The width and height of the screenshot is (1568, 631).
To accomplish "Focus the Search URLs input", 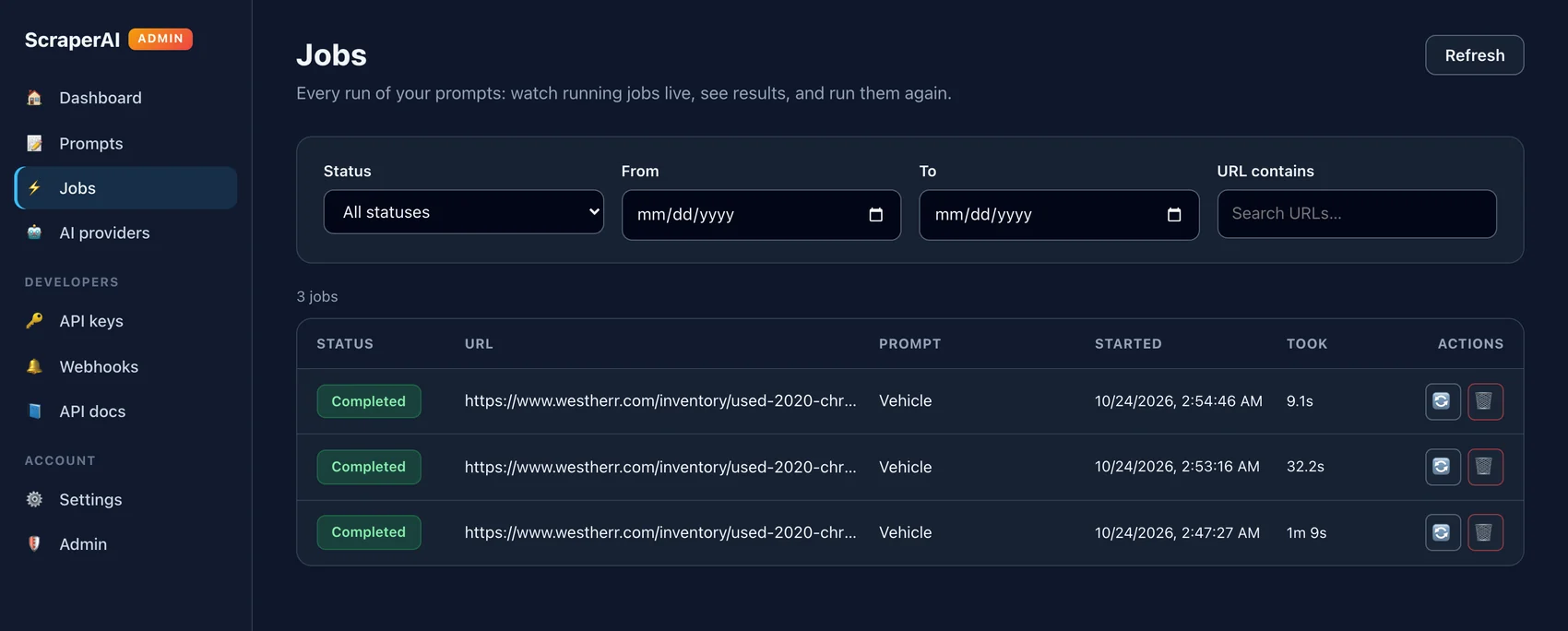I will 1357,214.
